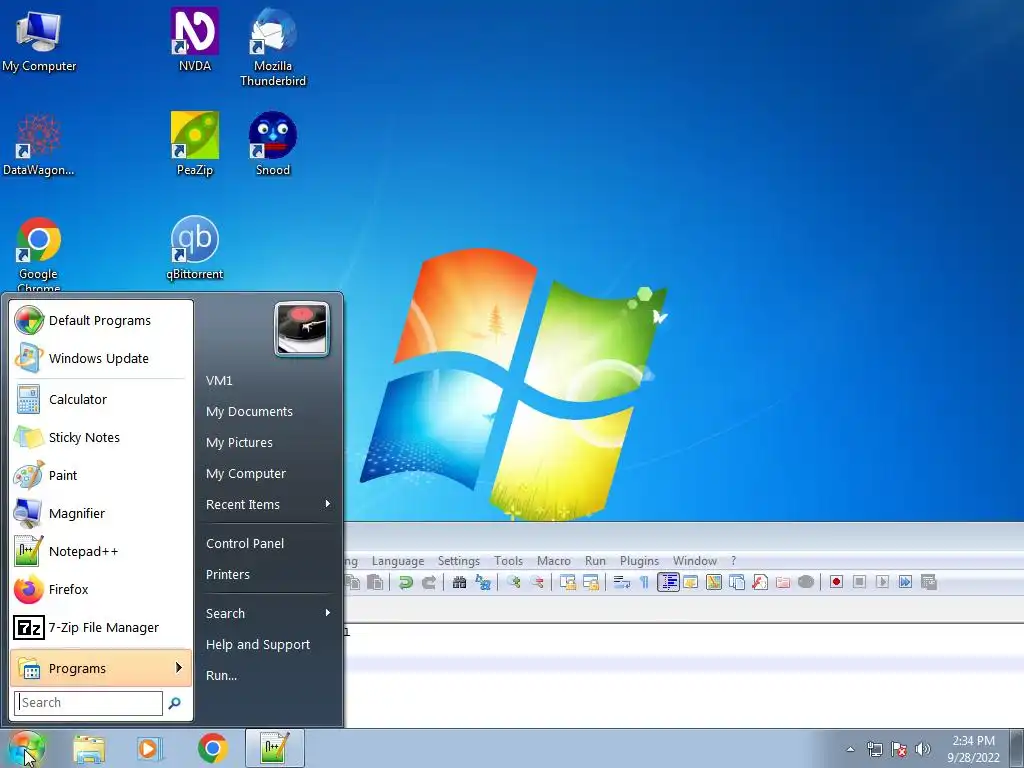
Task: Click Notepad++ Paste toolbar icon
Action: 375,582
